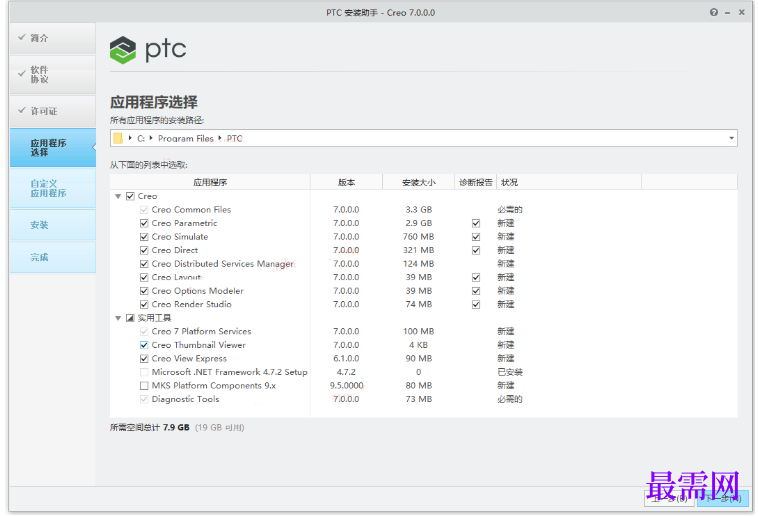The image size is (758, 517).
Task: Click the install path folder icon
Action: click(x=118, y=138)
